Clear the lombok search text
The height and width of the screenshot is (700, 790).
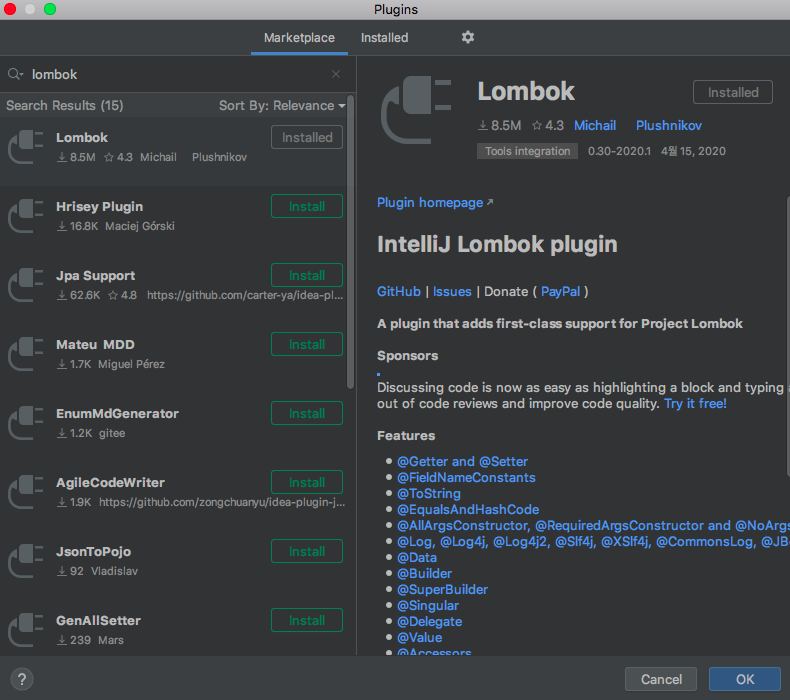click(336, 75)
